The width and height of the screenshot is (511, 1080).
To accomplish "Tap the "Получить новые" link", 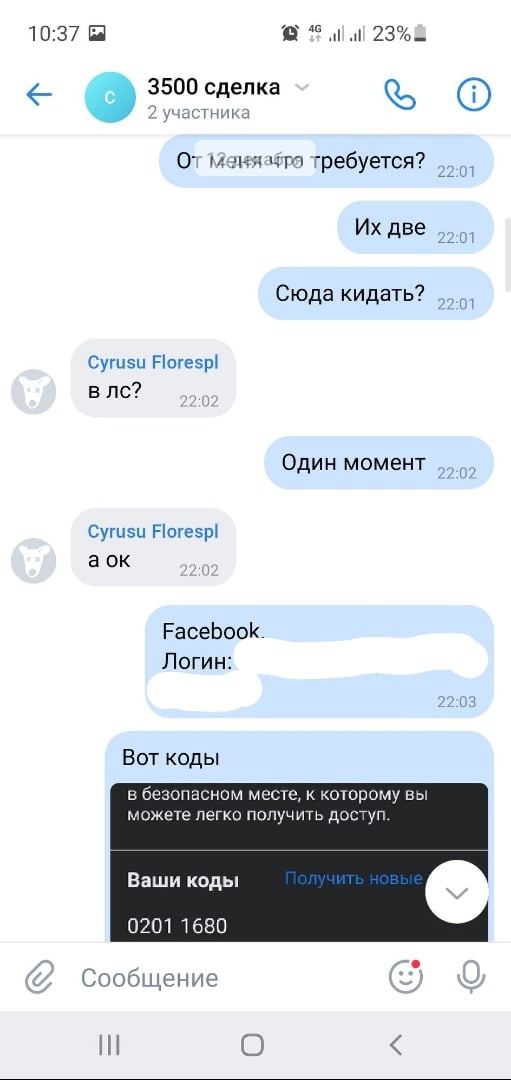I will pyautogui.click(x=353, y=878).
